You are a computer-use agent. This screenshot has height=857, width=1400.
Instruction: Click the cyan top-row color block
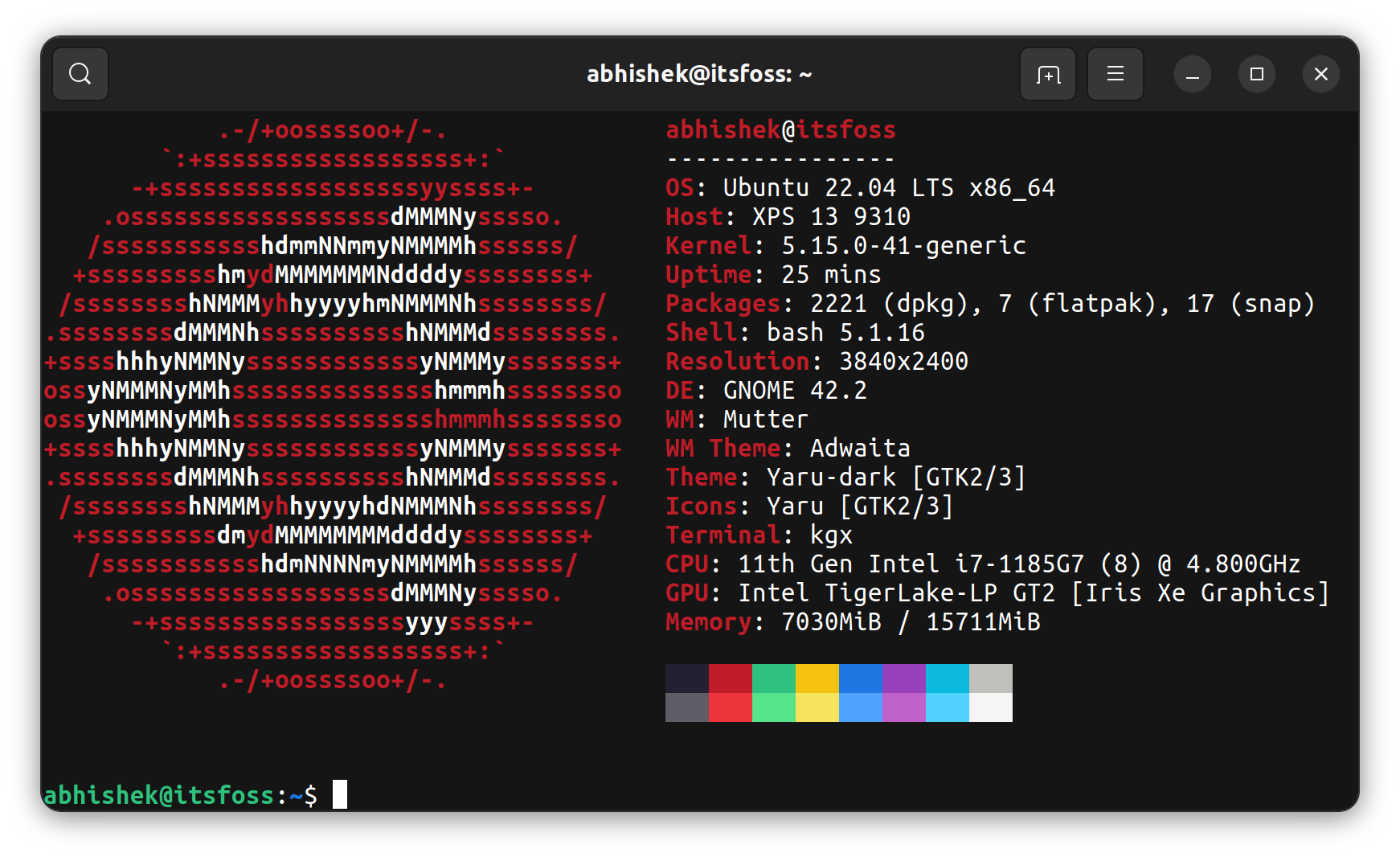(948, 679)
